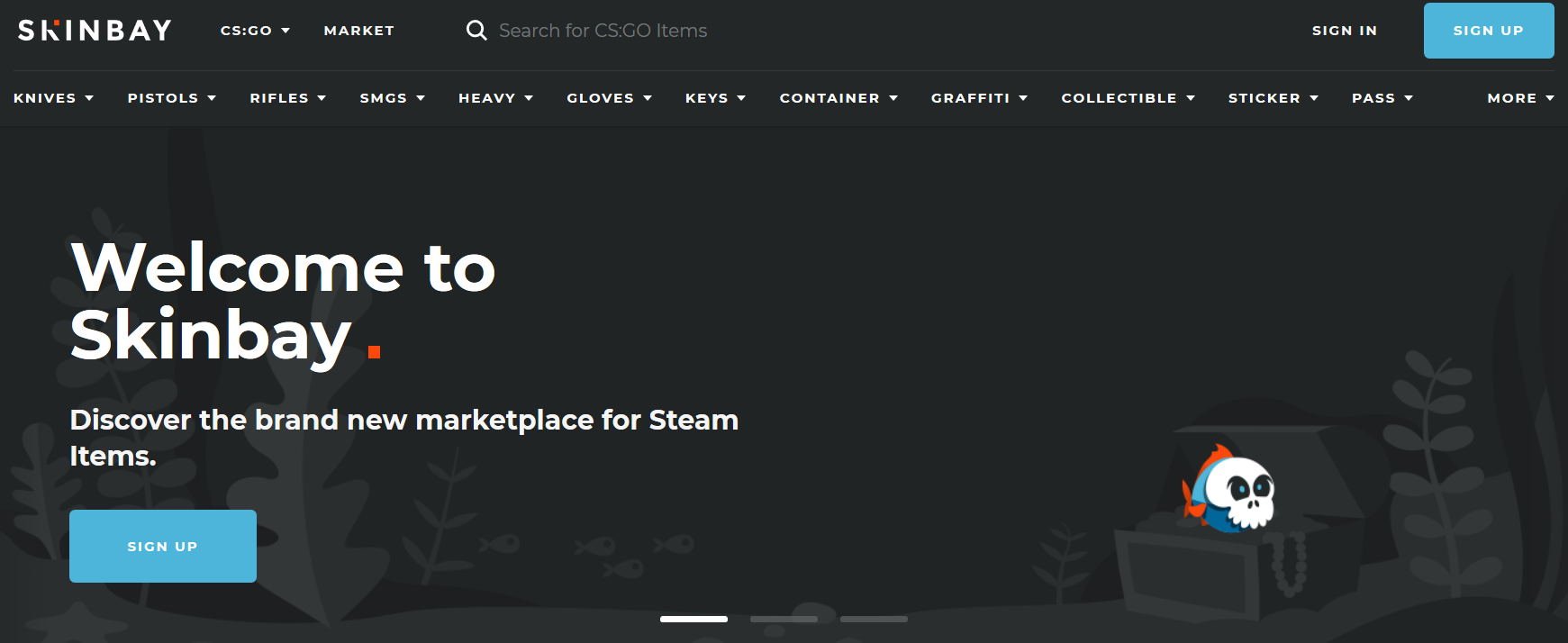
Task: Open the Pass category menu
Action: click(x=1382, y=98)
